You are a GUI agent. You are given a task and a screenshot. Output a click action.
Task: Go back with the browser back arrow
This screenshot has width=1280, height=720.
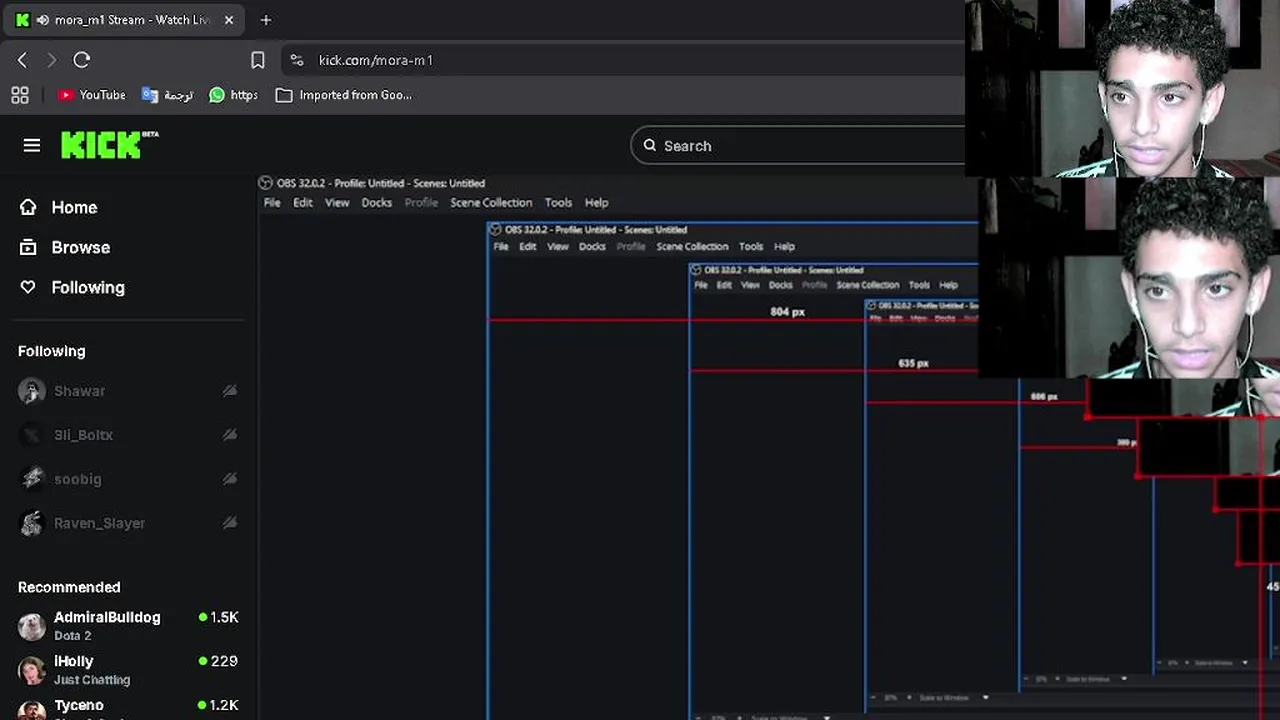point(22,60)
